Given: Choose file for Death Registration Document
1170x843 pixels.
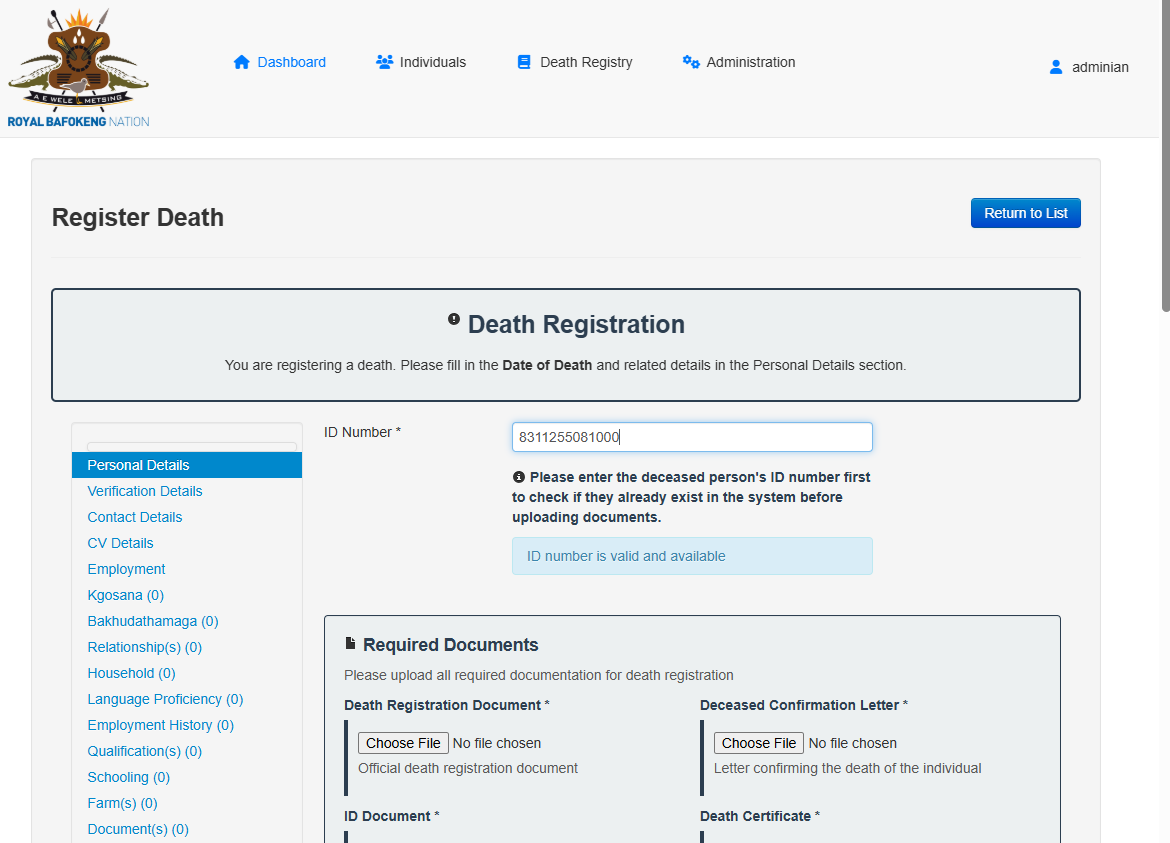Looking at the screenshot, I should [x=403, y=743].
